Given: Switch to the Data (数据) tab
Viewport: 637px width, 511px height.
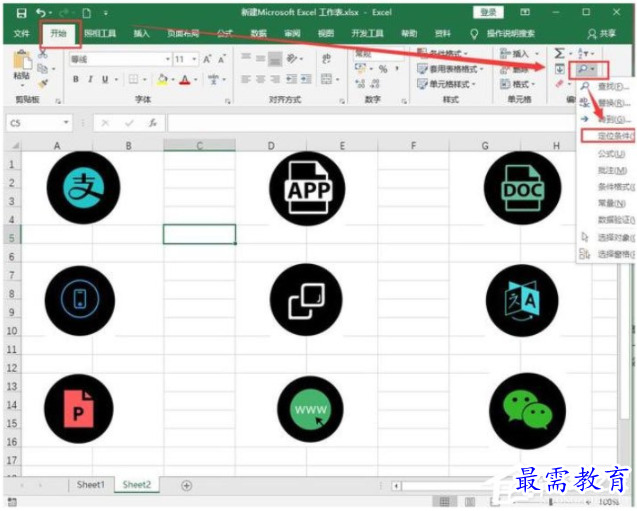Looking at the screenshot, I should pyautogui.click(x=258, y=33).
